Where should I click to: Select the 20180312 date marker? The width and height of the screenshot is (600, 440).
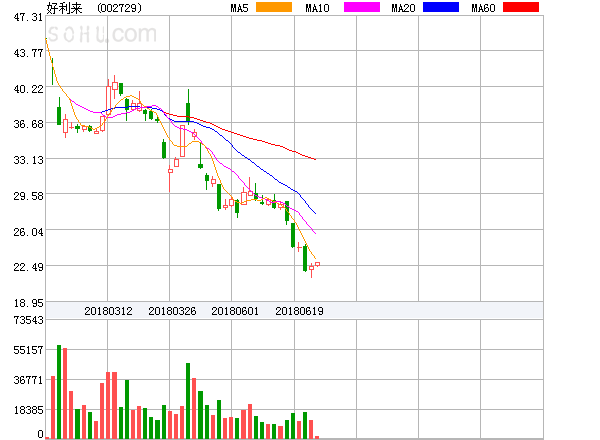coord(107,311)
